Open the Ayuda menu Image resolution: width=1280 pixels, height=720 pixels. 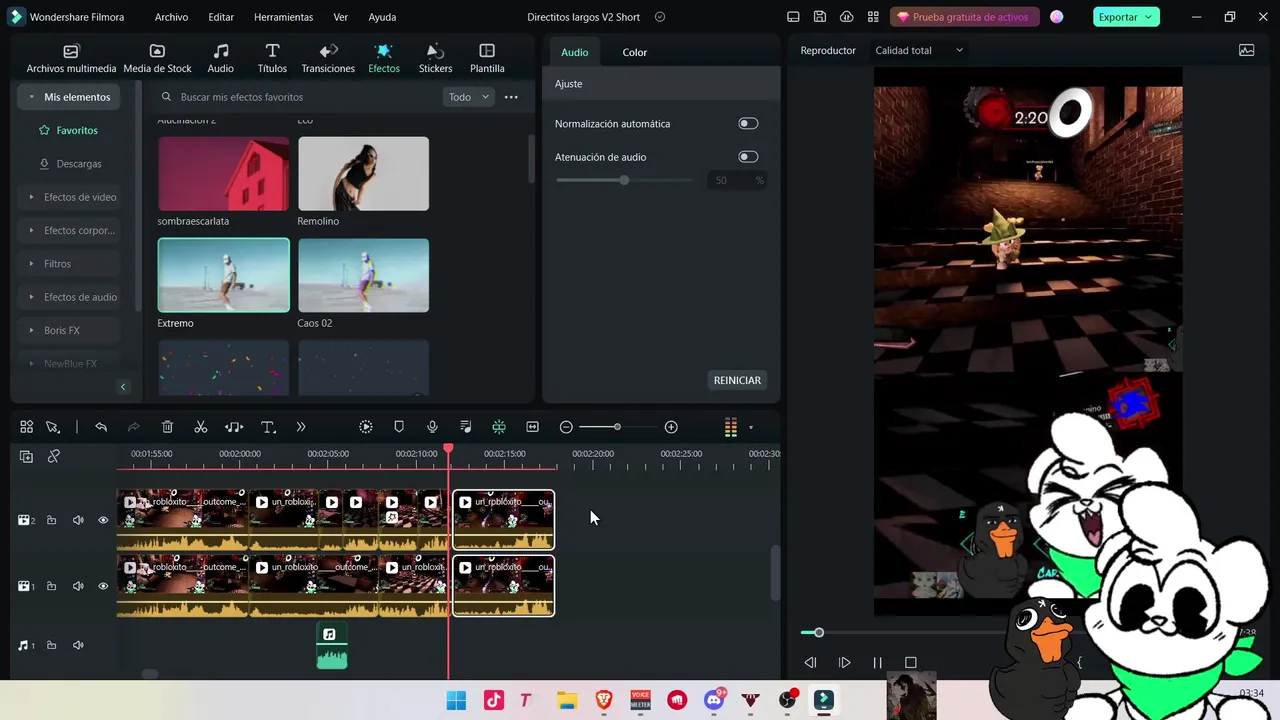[382, 17]
